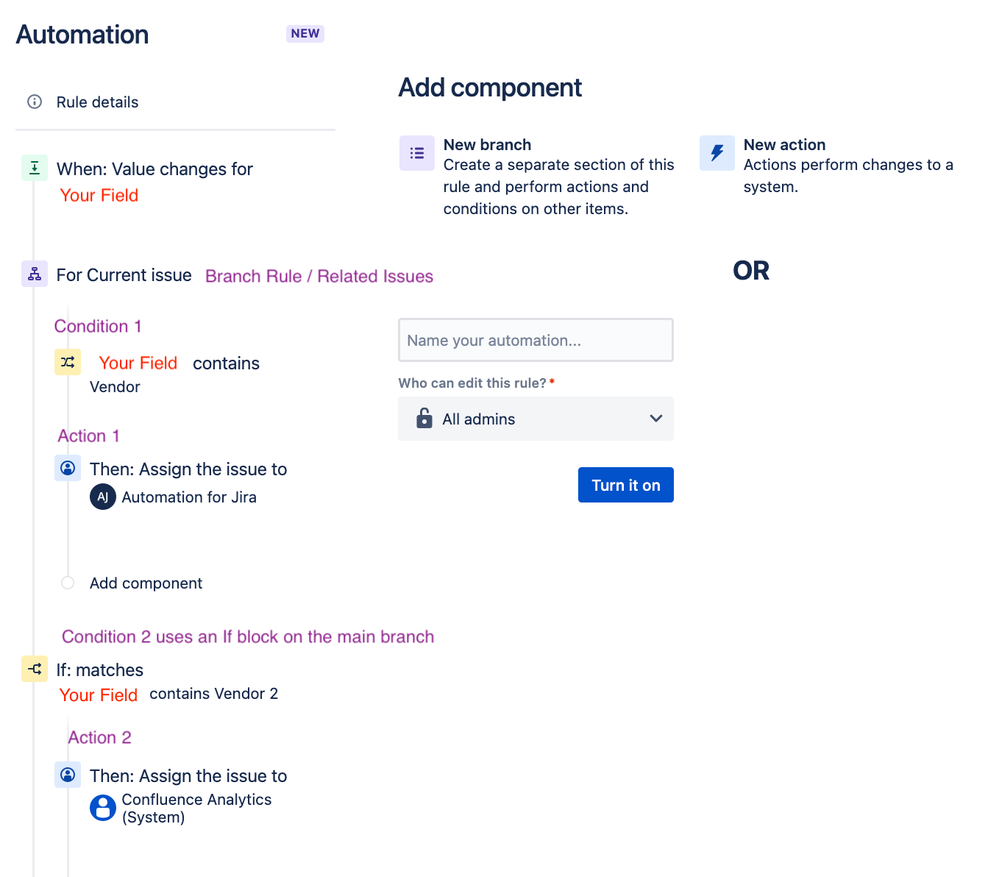Click the New branch list icon

pos(417,153)
